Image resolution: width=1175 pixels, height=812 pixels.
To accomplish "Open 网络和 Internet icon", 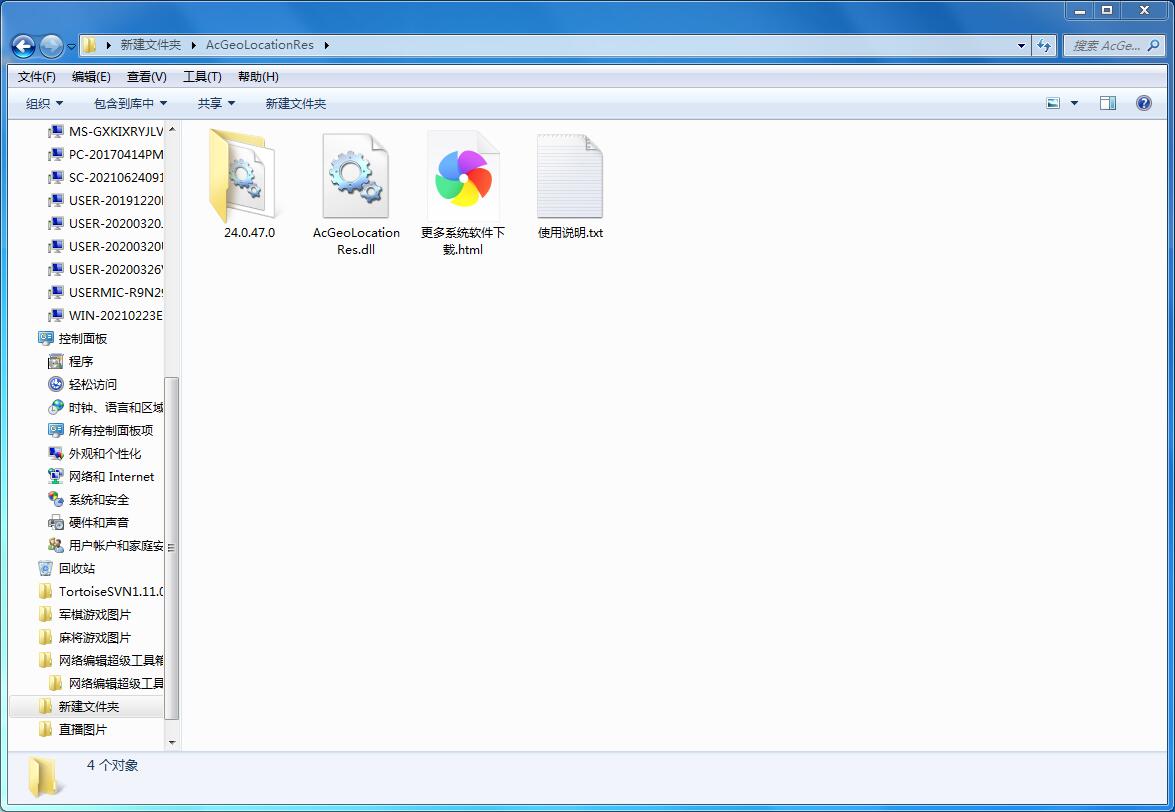I will (55, 476).
